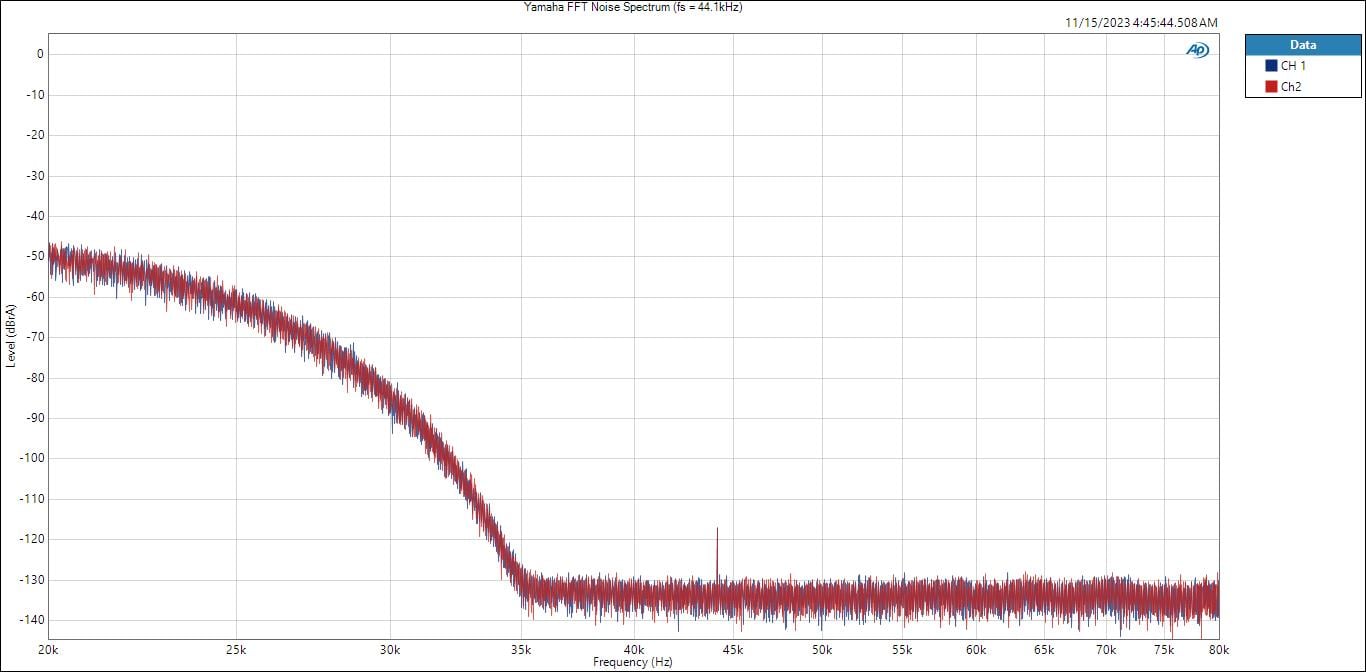Click the 0 level tick label
Image resolution: width=1366 pixels, height=672 pixels.
[x=40, y=54]
